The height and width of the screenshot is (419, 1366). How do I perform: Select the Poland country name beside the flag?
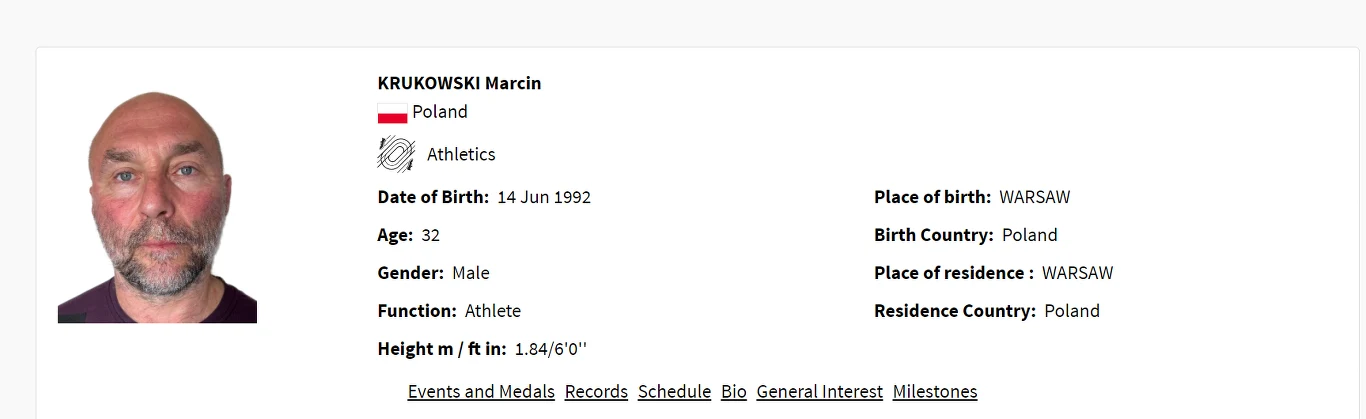(440, 112)
